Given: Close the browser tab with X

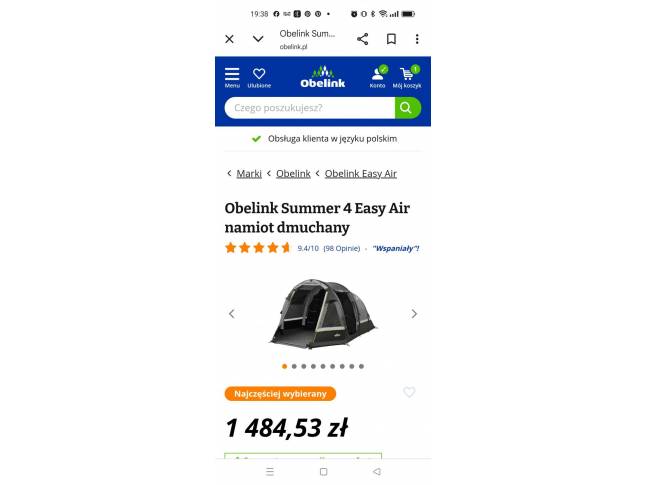Looking at the screenshot, I should (x=229, y=39).
